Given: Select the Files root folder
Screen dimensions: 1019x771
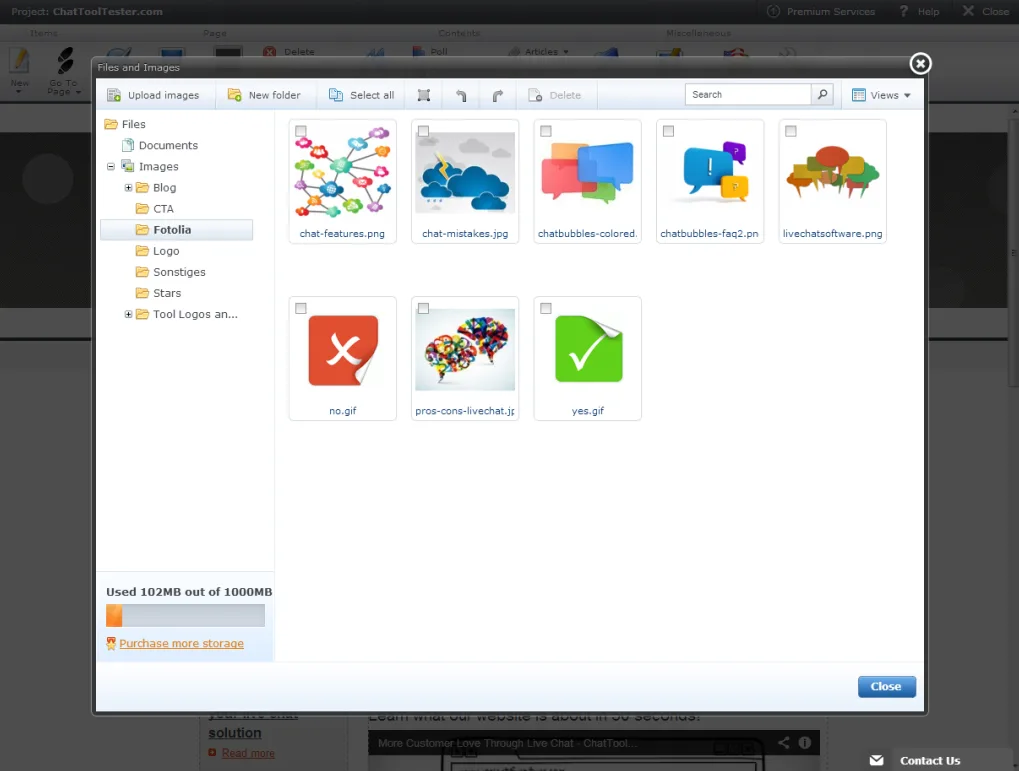Looking at the screenshot, I should [126, 124].
